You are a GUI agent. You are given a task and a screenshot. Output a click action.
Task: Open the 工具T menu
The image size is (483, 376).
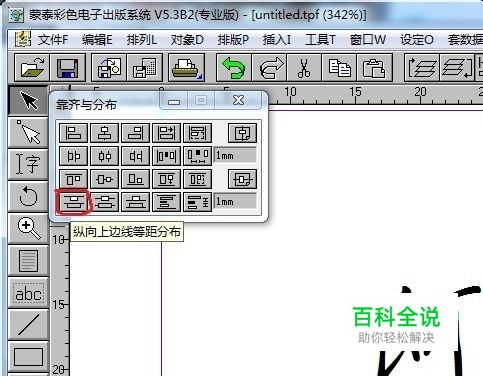pyautogui.click(x=320, y=40)
